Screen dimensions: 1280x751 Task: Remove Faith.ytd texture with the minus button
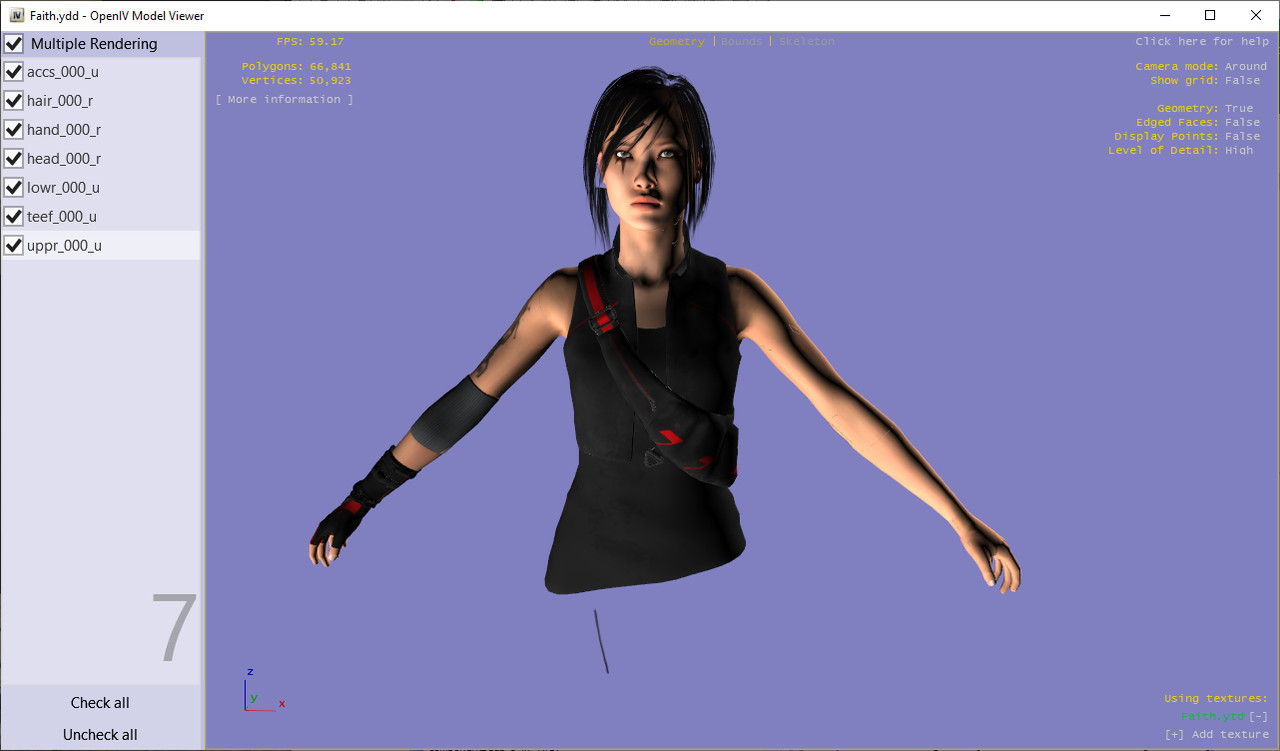(1259, 716)
